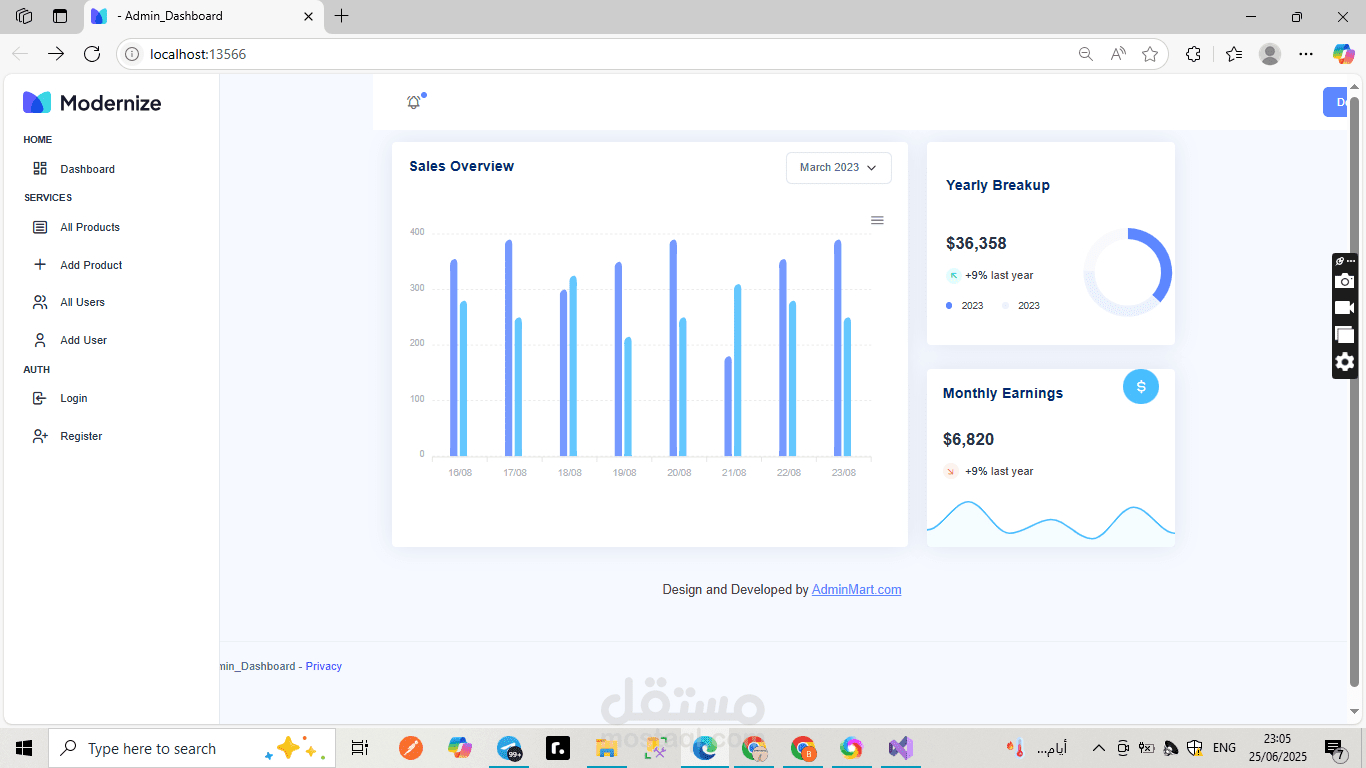Open the workspaces icon in the tab bar

click(x=24, y=16)
